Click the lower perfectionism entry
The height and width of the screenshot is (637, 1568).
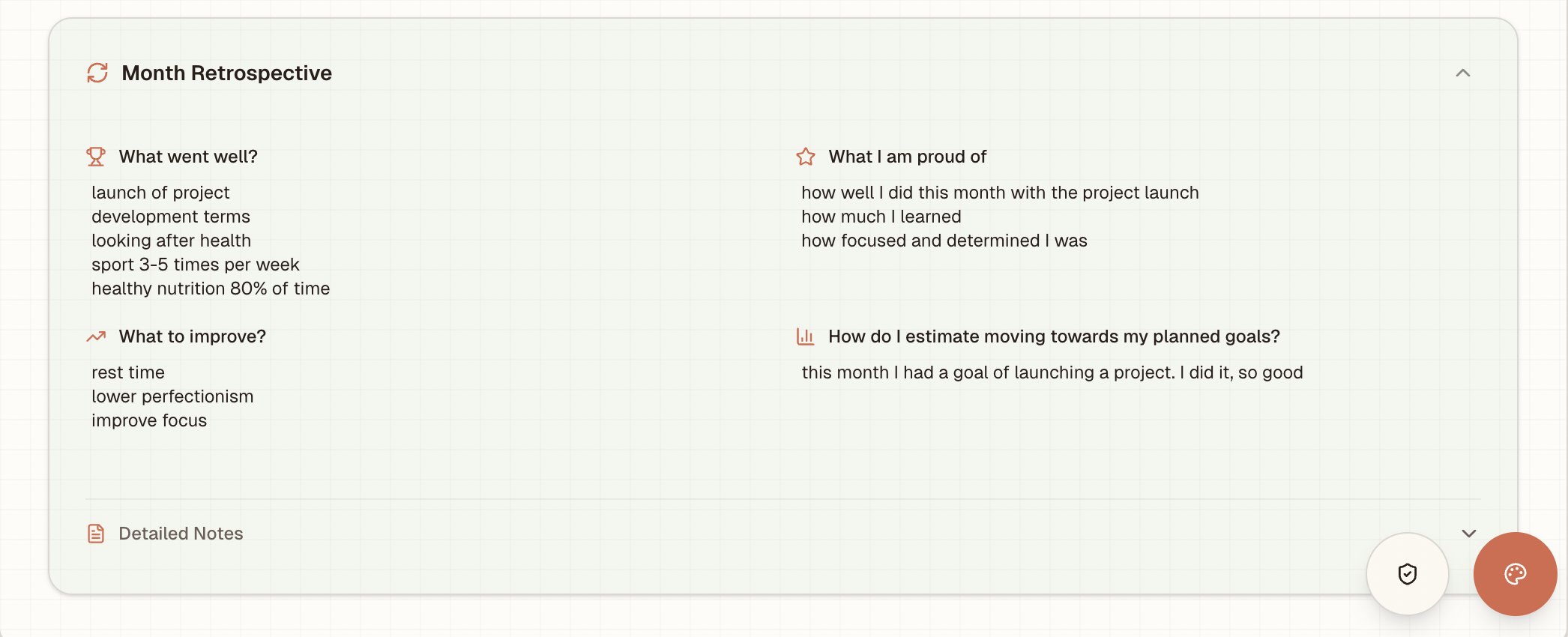(172, 396)
